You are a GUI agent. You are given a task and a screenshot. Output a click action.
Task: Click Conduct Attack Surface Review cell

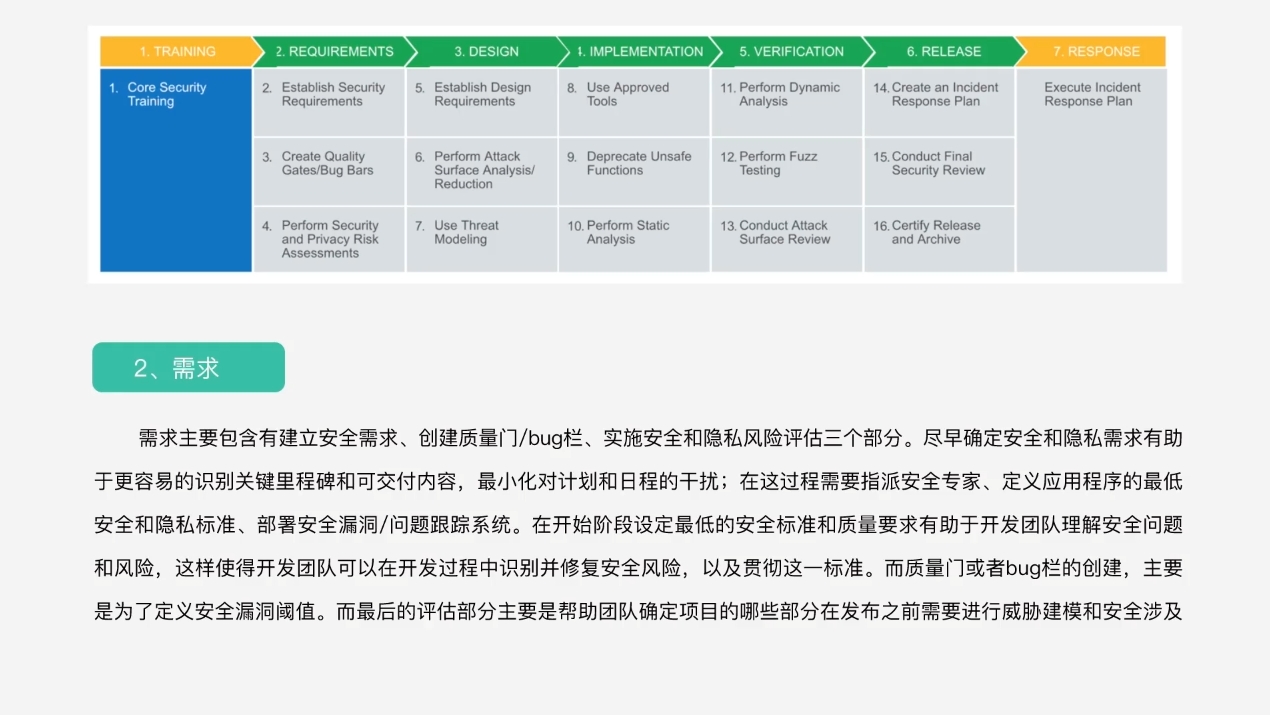(x=787, y=239)
